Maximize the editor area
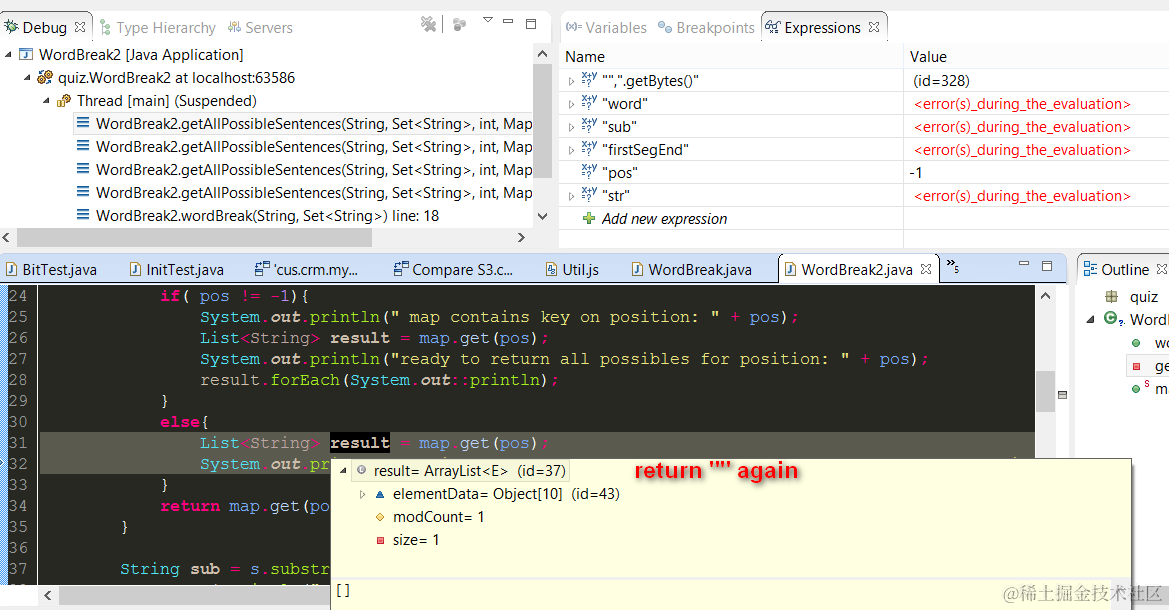1169x610 pixels. pyautogui.click(x=1047, y=265)
